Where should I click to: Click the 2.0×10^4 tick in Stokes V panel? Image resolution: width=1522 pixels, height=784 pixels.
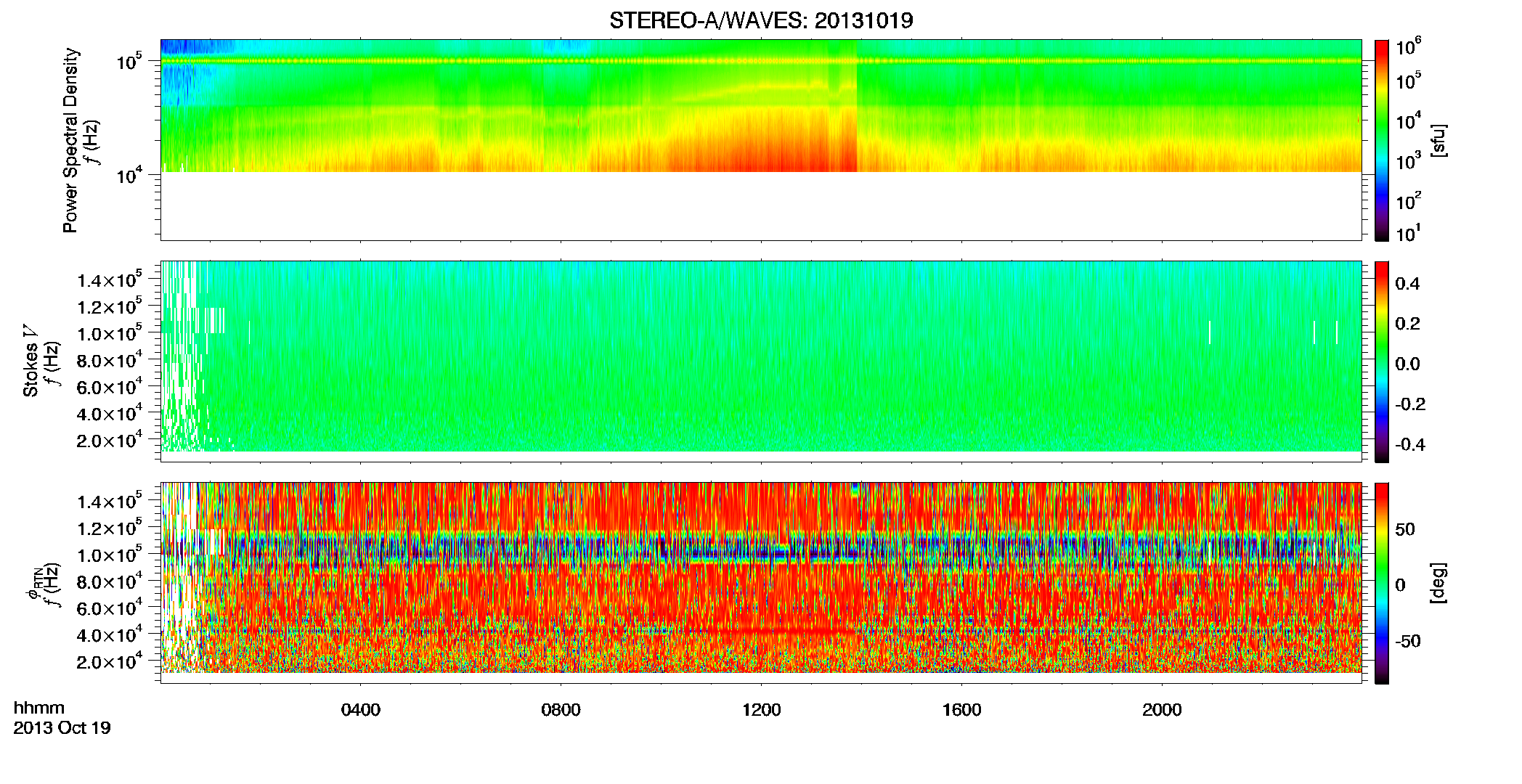pyautogui.click(x=109, y=440)
